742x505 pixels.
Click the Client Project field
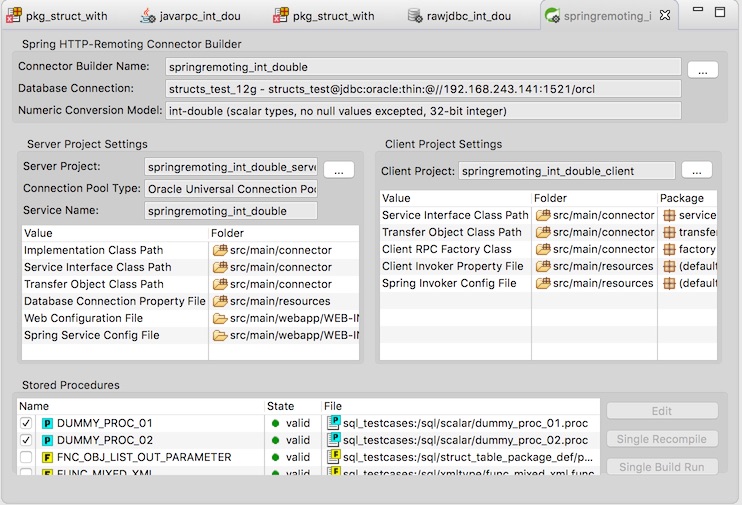566,171
